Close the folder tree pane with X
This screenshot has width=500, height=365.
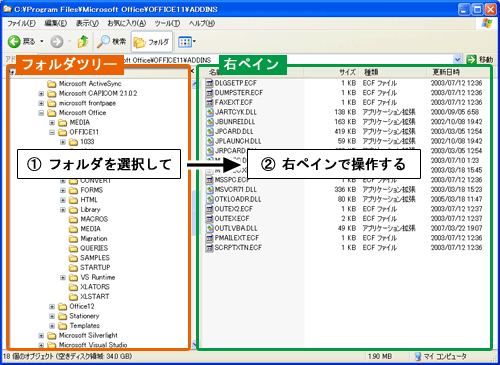point(193,71)
